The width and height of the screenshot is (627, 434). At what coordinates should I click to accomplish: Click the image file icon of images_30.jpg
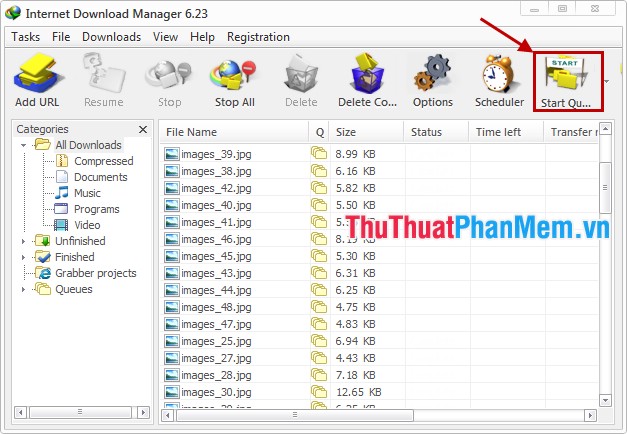172,392
